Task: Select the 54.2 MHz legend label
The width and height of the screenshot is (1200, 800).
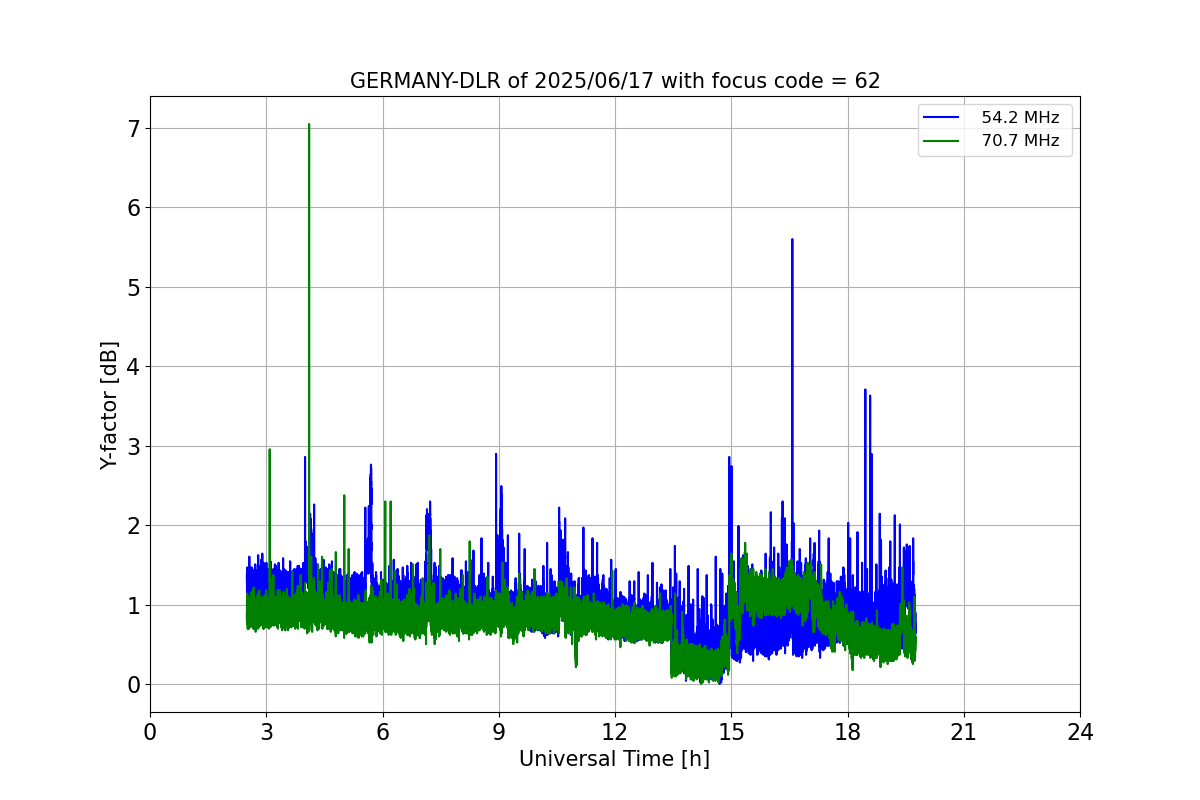Action: [1020, 118]
